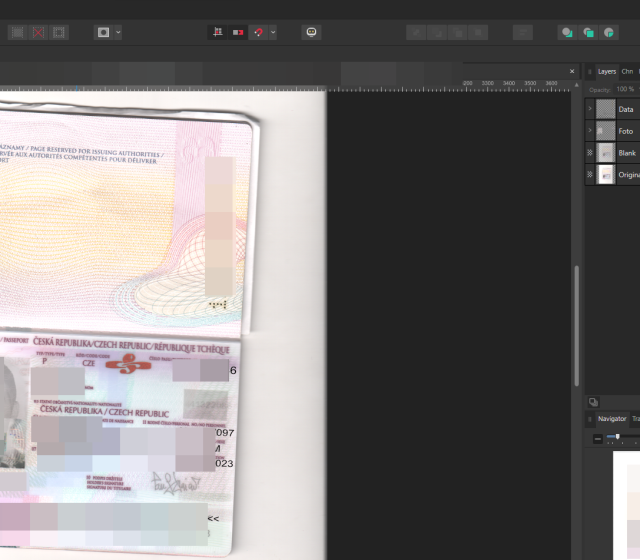Click the Deselect icon with red X

pos(38,32)
